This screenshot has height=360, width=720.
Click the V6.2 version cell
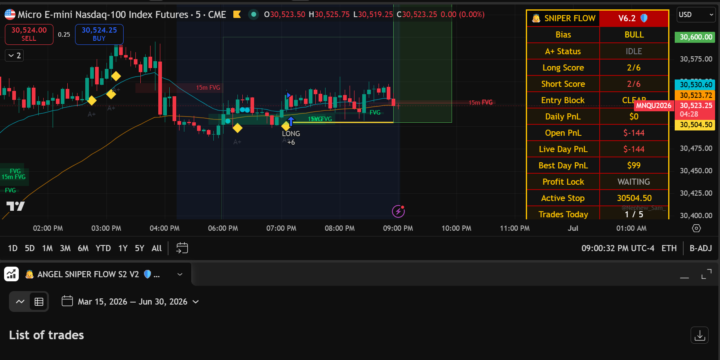pyautogui.click(x=634, y=18)
